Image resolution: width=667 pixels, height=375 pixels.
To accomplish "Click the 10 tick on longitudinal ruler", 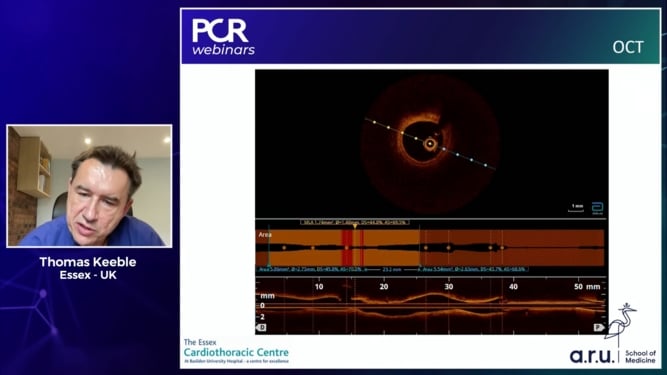I will [x=319, y=287].
